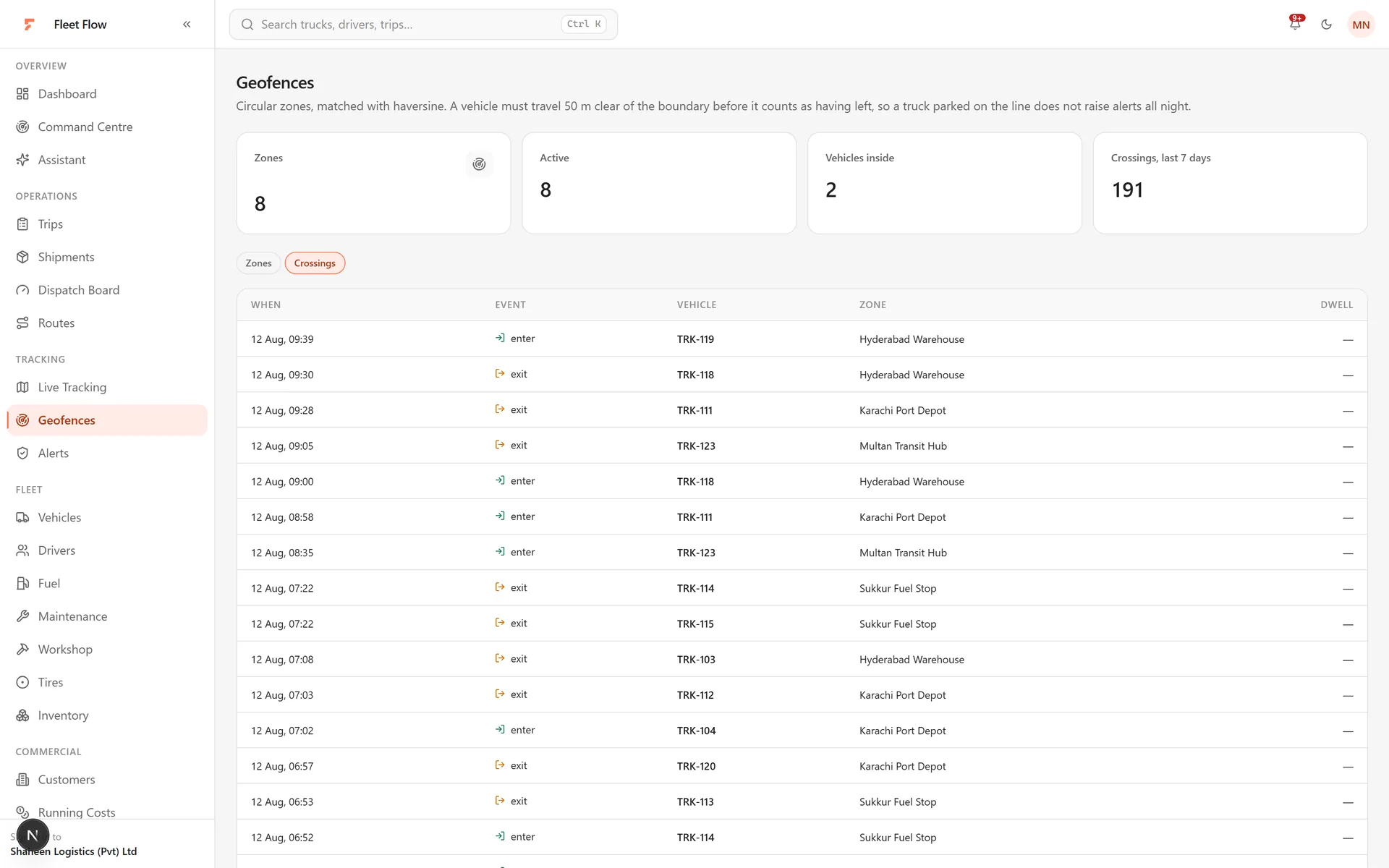Click the enter icon in 09:39 row
The image size is (1389, 868).
(x=500, y=338)
